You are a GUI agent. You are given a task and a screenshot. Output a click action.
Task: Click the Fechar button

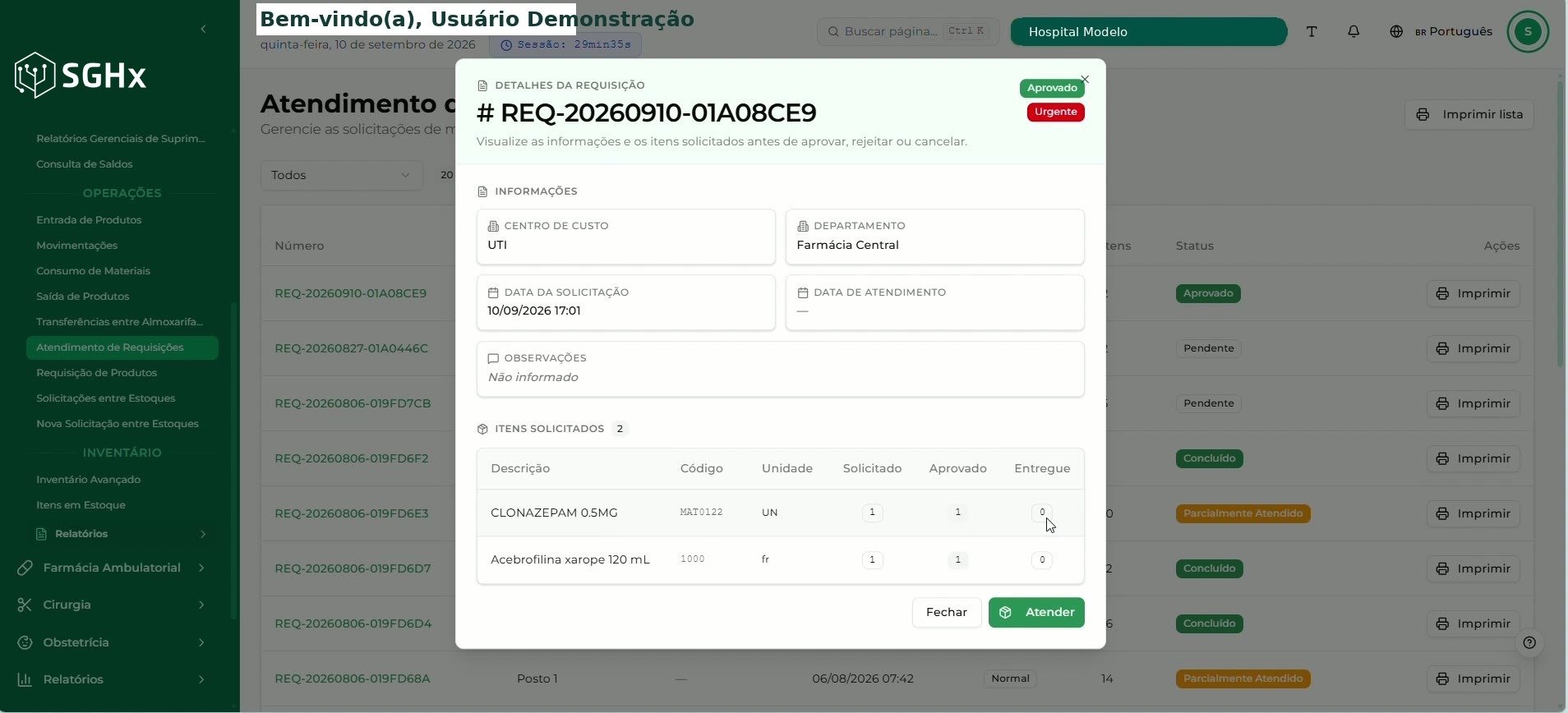(x=947, y=612)
